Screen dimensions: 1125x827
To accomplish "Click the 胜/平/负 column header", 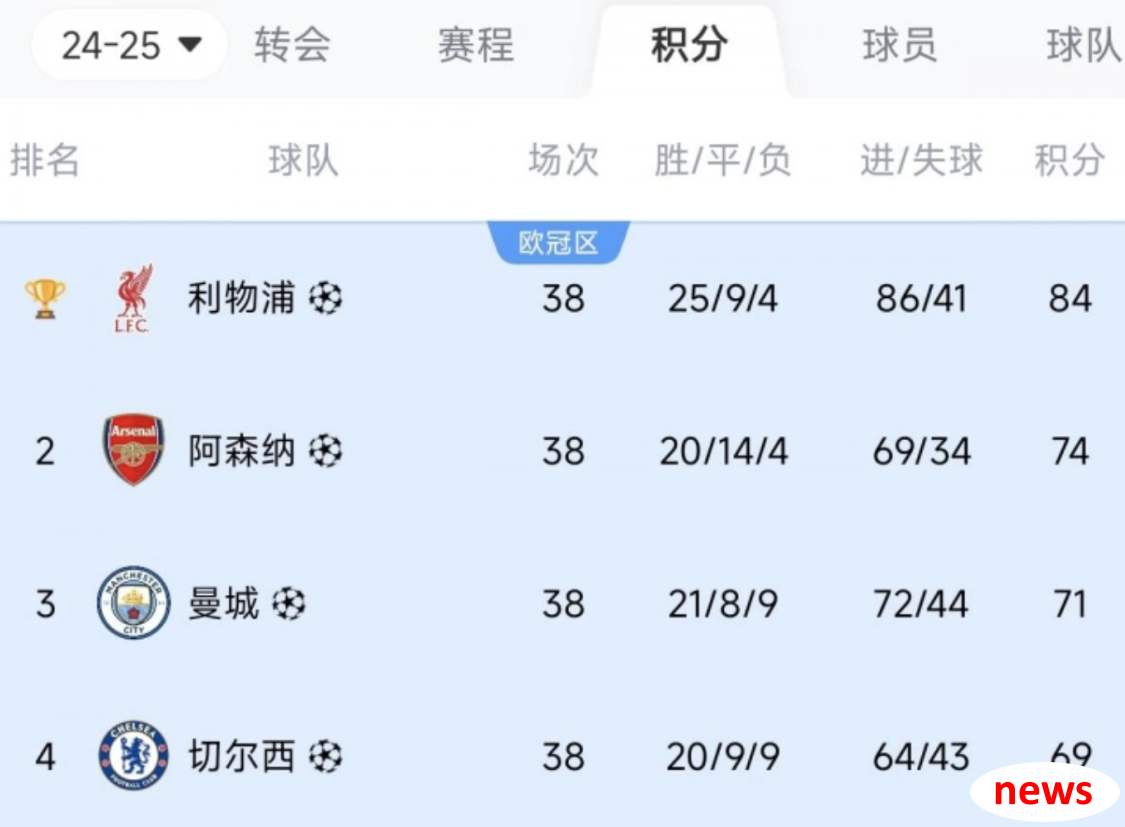I will click(x=722, y=159).
